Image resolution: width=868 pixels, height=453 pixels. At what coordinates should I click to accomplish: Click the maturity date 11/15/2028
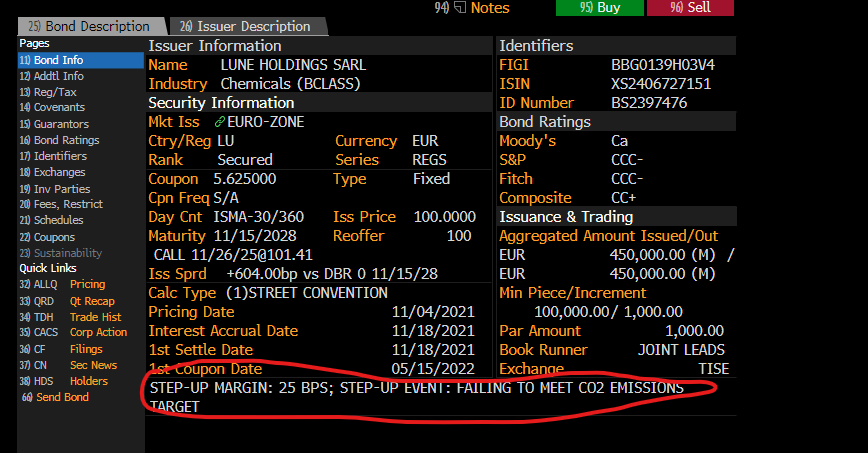(255, 236)
